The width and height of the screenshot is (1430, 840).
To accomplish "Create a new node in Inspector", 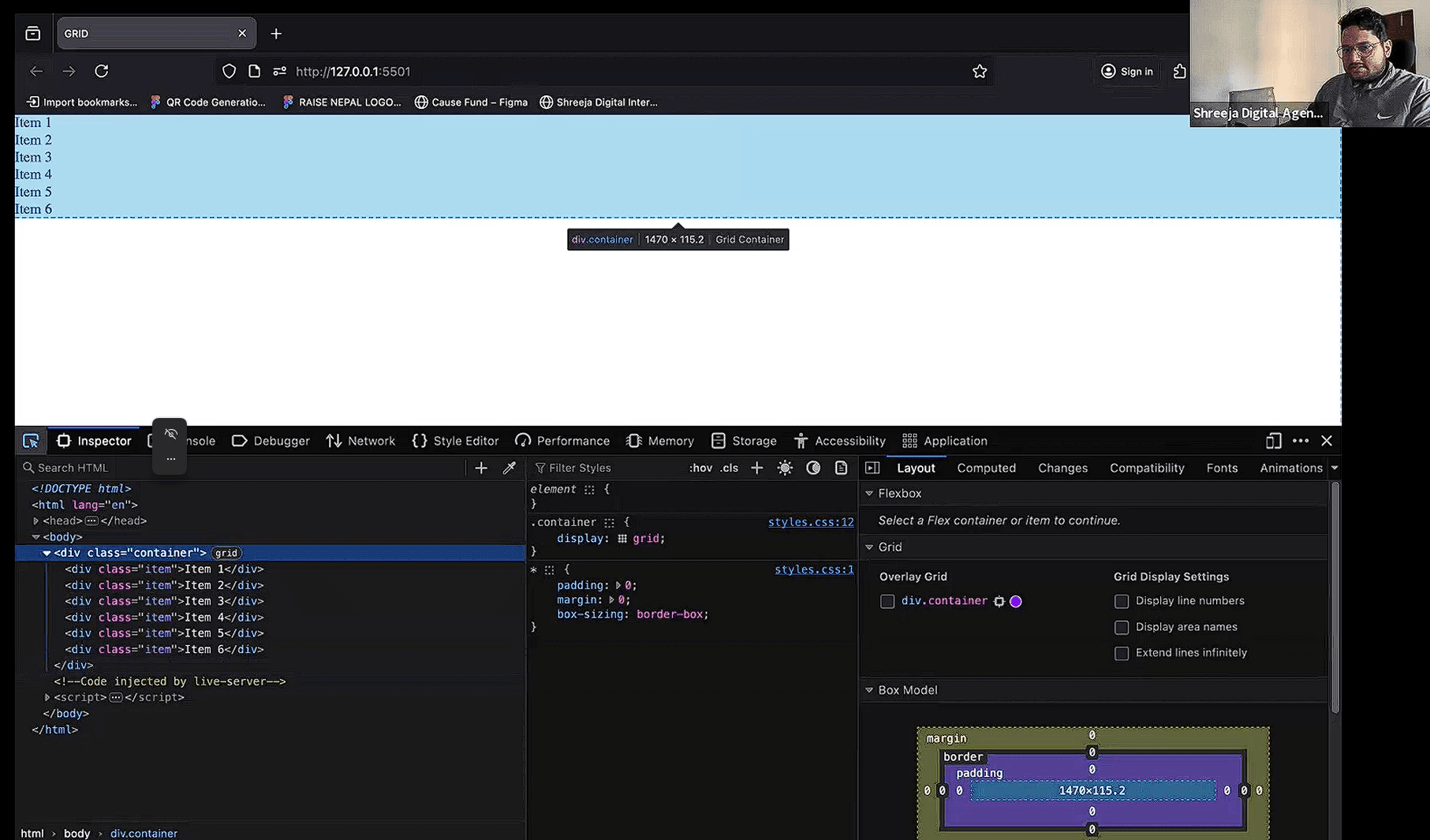I will [x=481, y=468].
